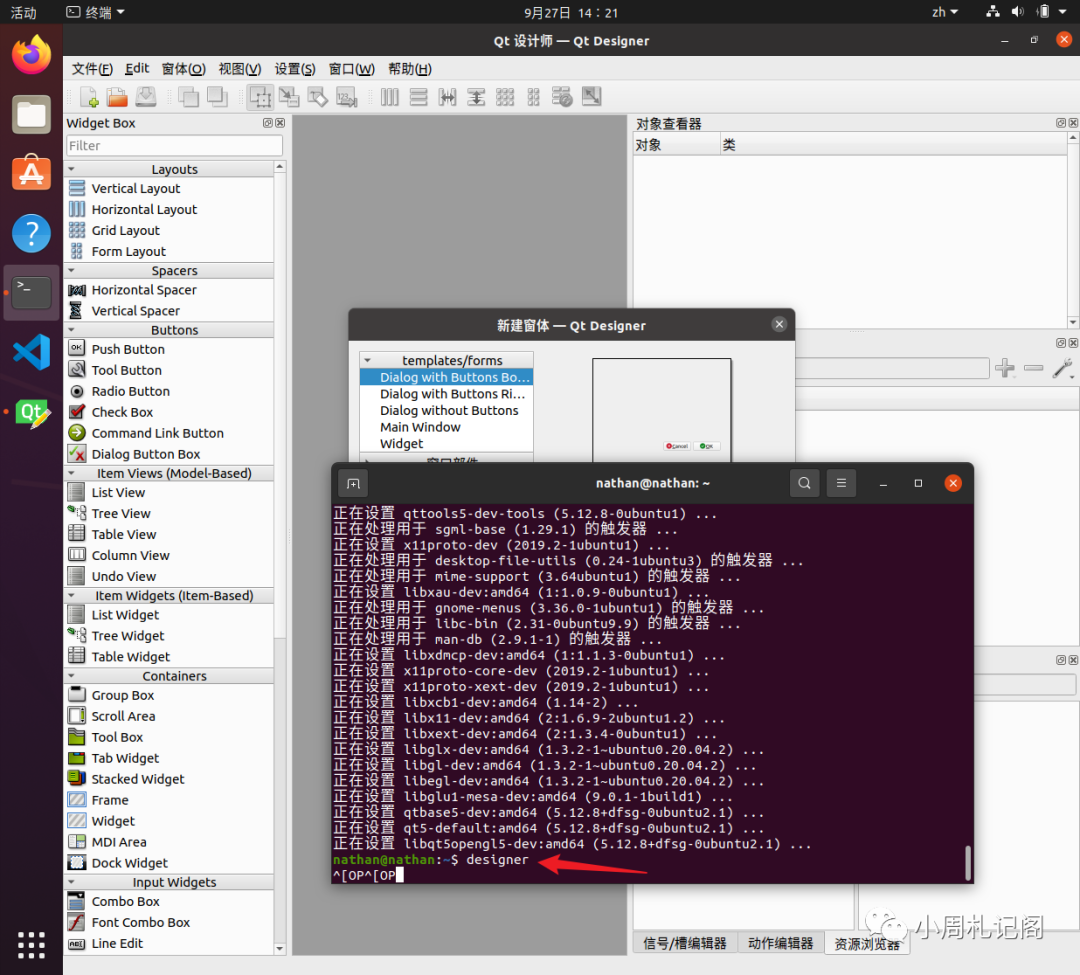Click the Adjust Size toolbar icon
Image resolution: width=1080 pixels, height=975 pixels.
pos(591,97)
